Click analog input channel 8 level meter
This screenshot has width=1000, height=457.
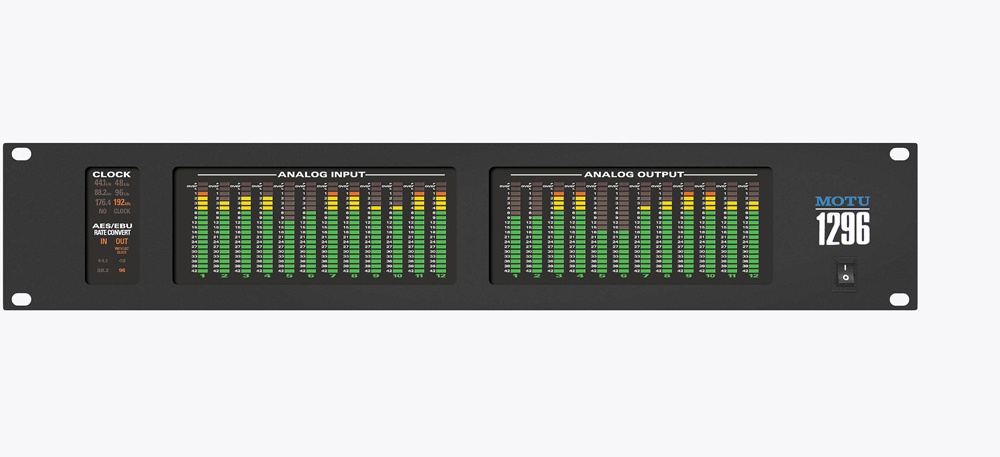click(x=354, y=228)
